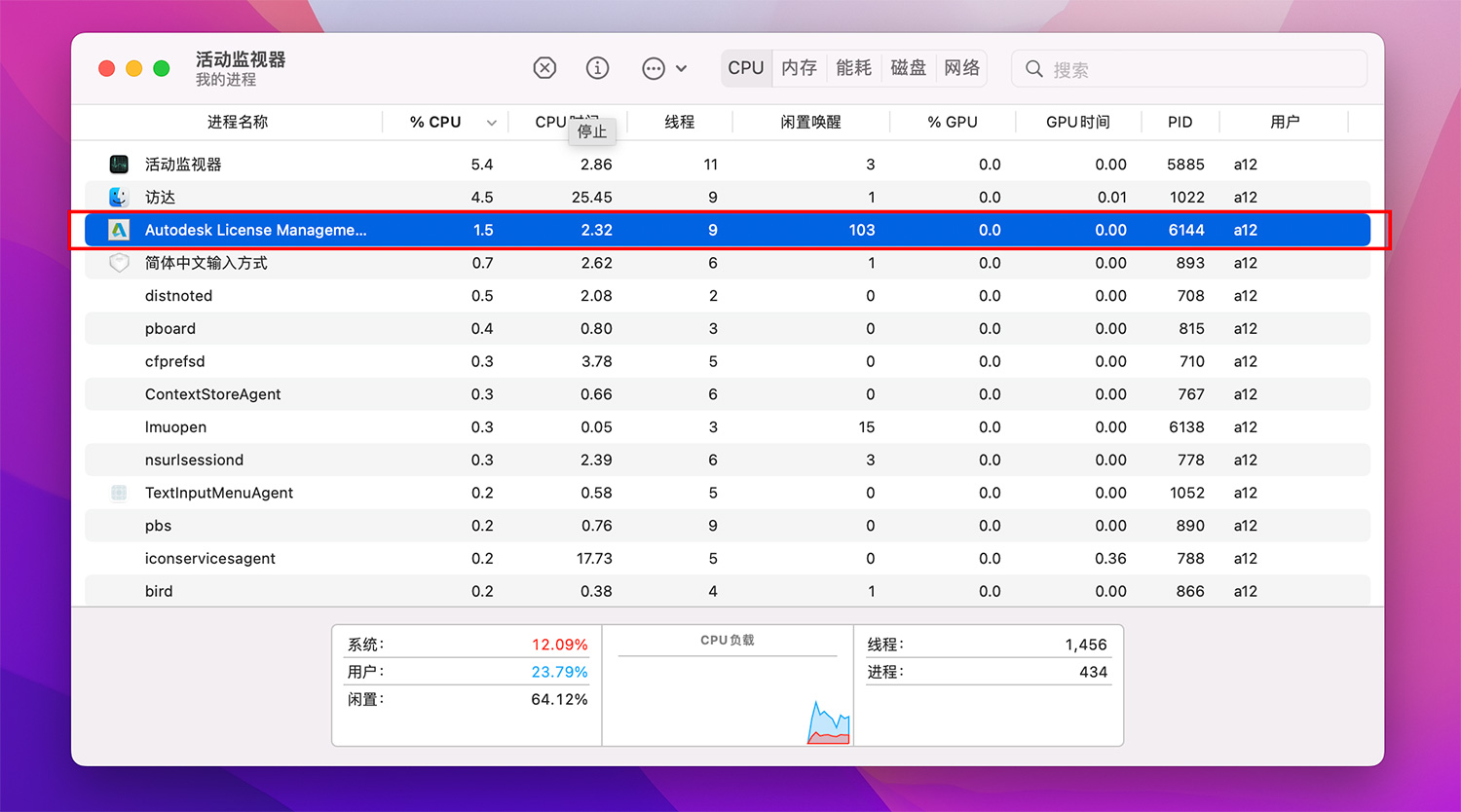
Task: Click GPU time value 0.36
Action: [1110, 559]
